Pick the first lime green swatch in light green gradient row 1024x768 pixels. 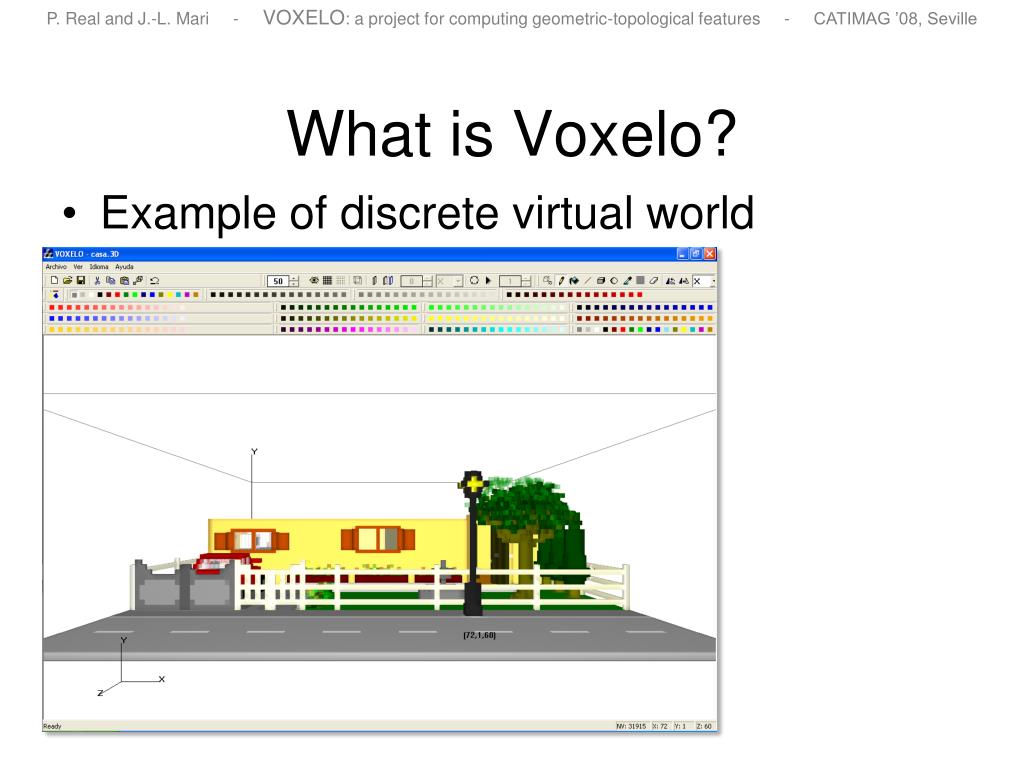[x=431, y=308]
